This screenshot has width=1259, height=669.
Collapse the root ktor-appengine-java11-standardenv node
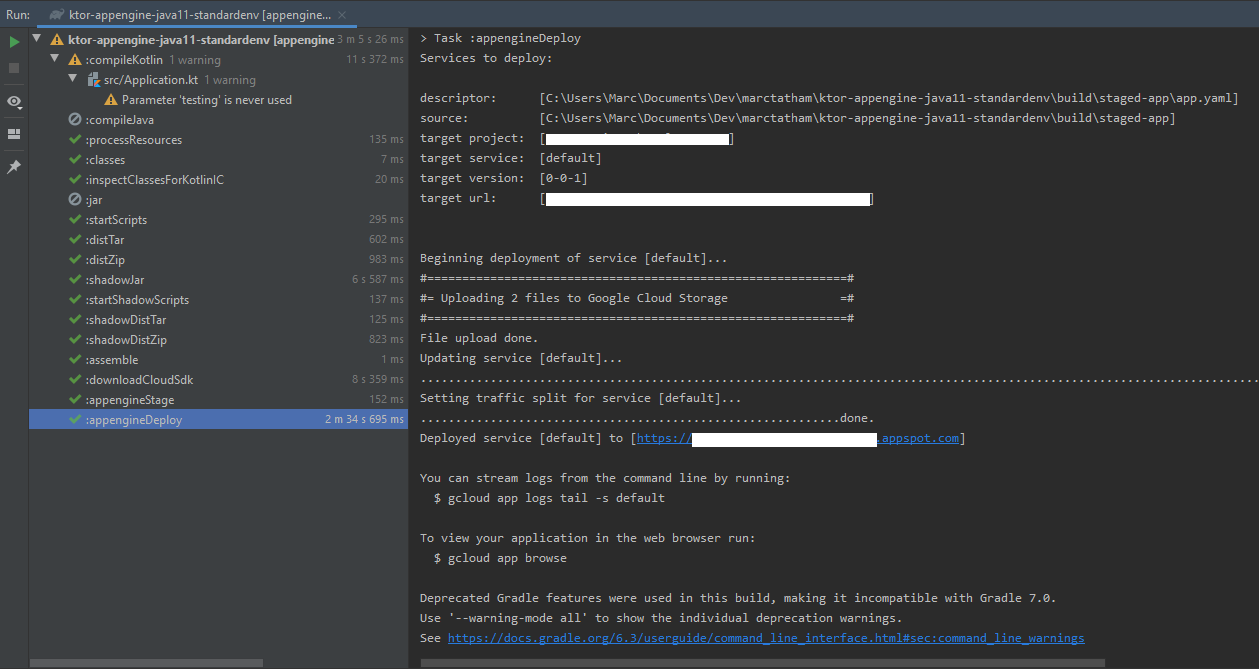tap(37, 40)
